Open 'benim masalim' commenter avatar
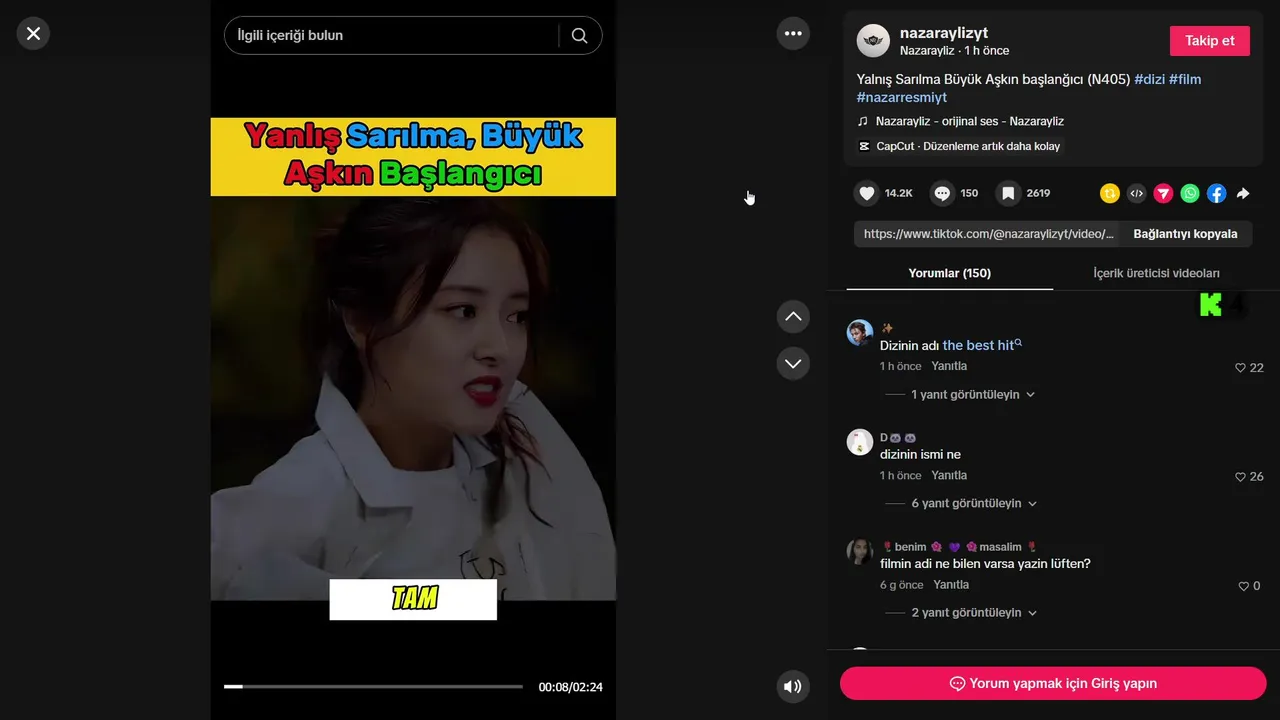 860,551
